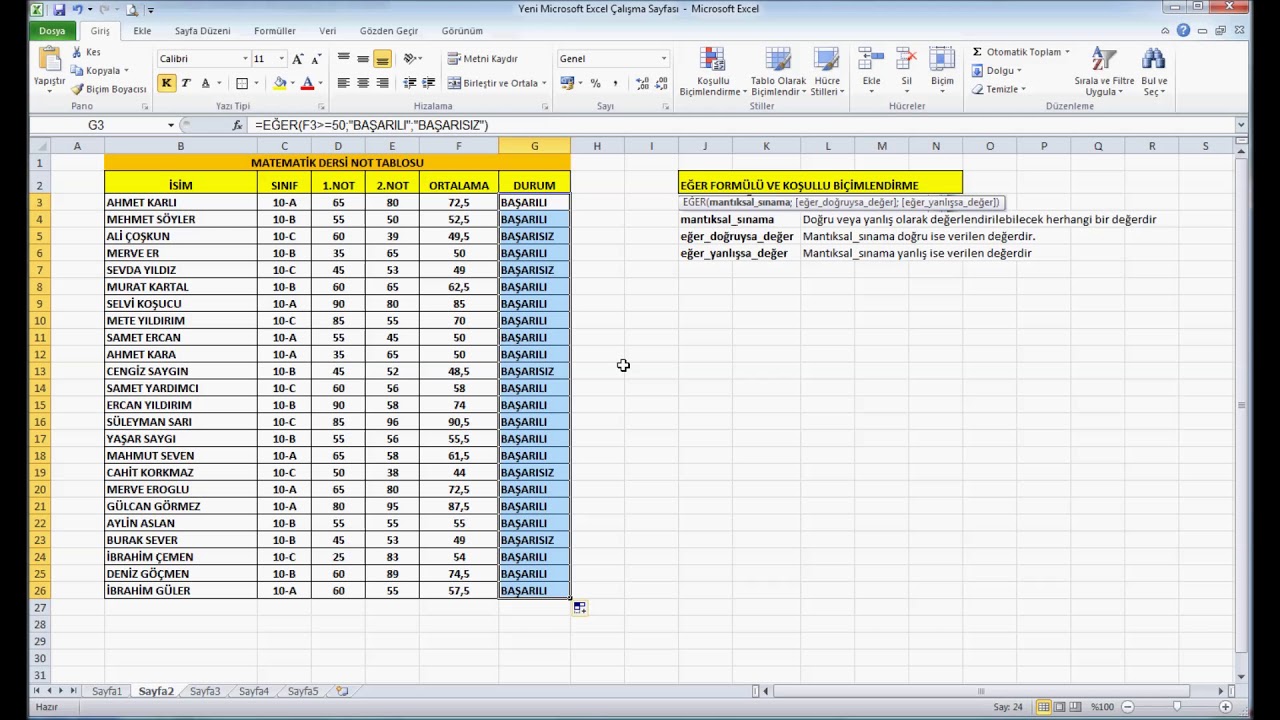Click the Auto Fill Options icon below table
Screen dimensions: 1280x720
click(580, 607)
